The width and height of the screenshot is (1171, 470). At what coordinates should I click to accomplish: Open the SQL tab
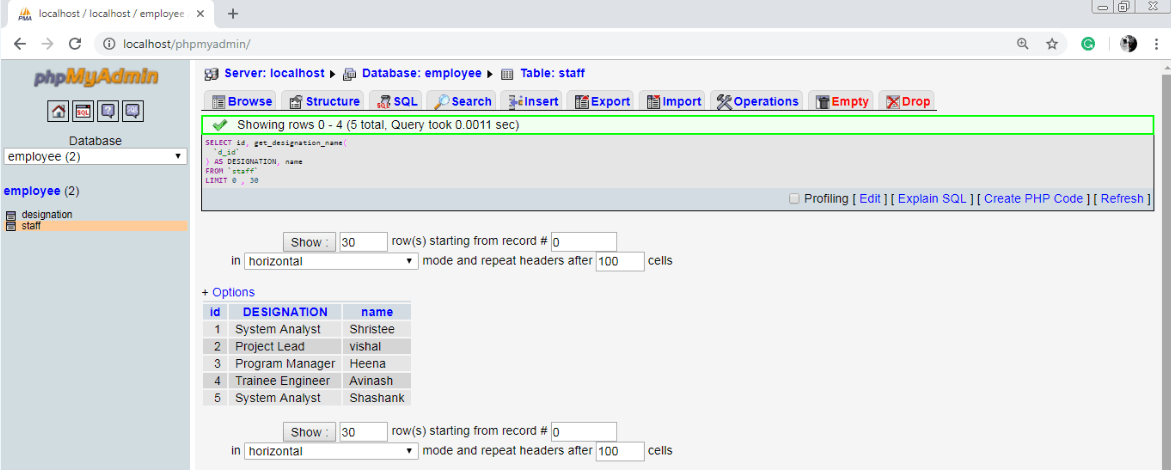[397, 102]
